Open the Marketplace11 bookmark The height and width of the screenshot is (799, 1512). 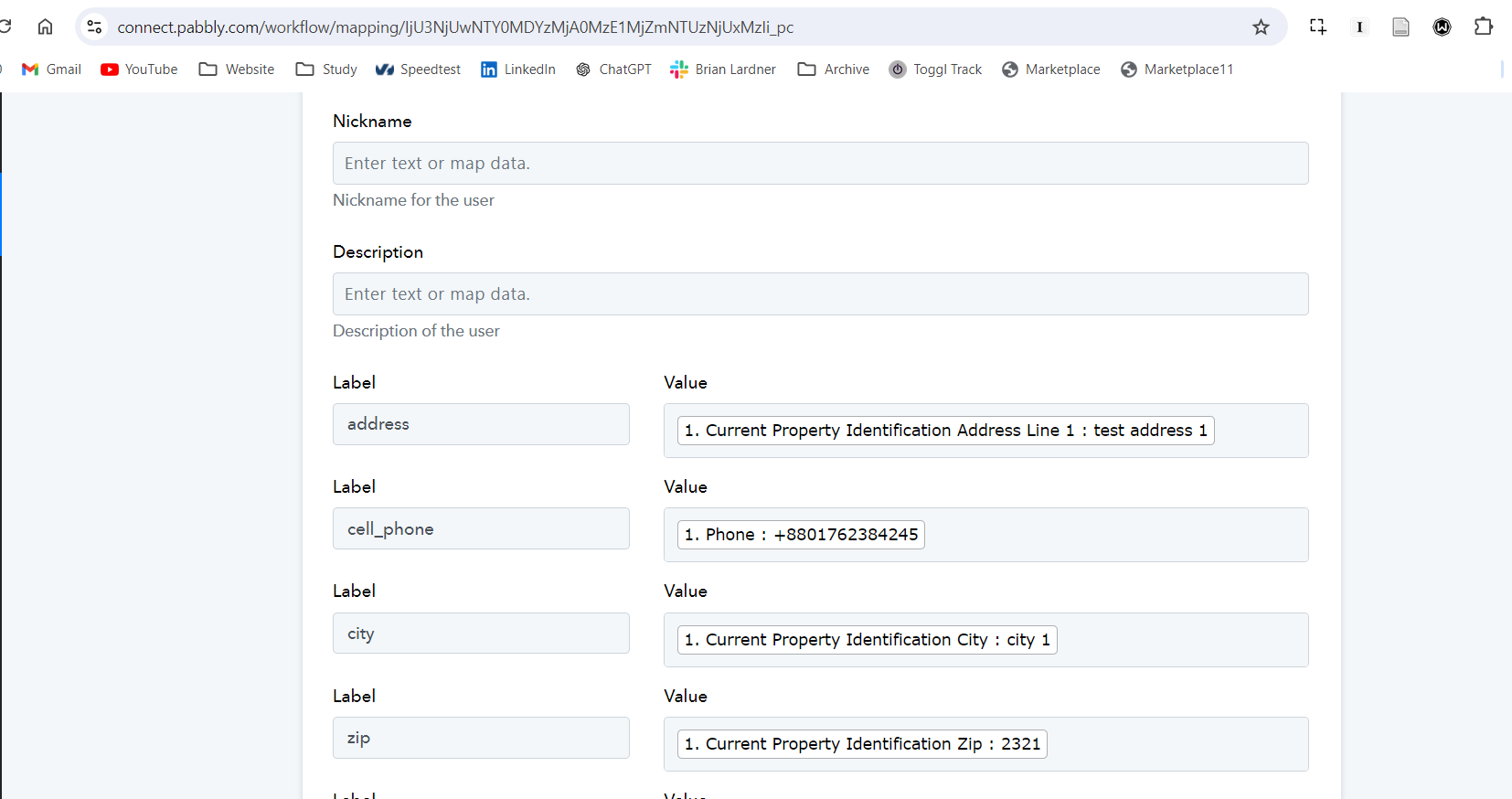[x=1177, y=69]
